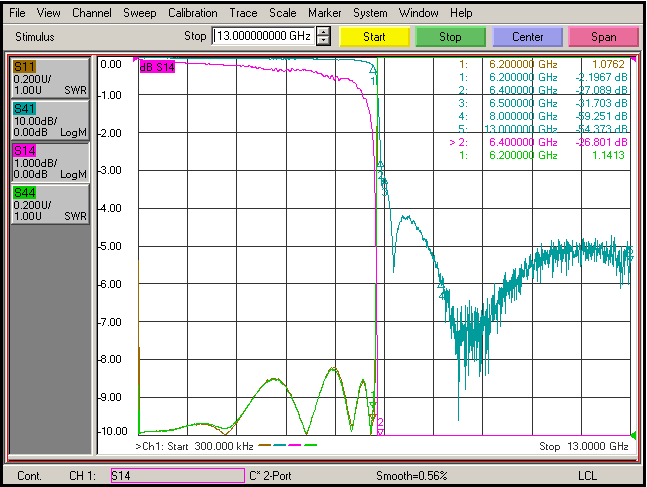Open the Marker menu
The image size is (647, 487).
(x=324, y=13)
